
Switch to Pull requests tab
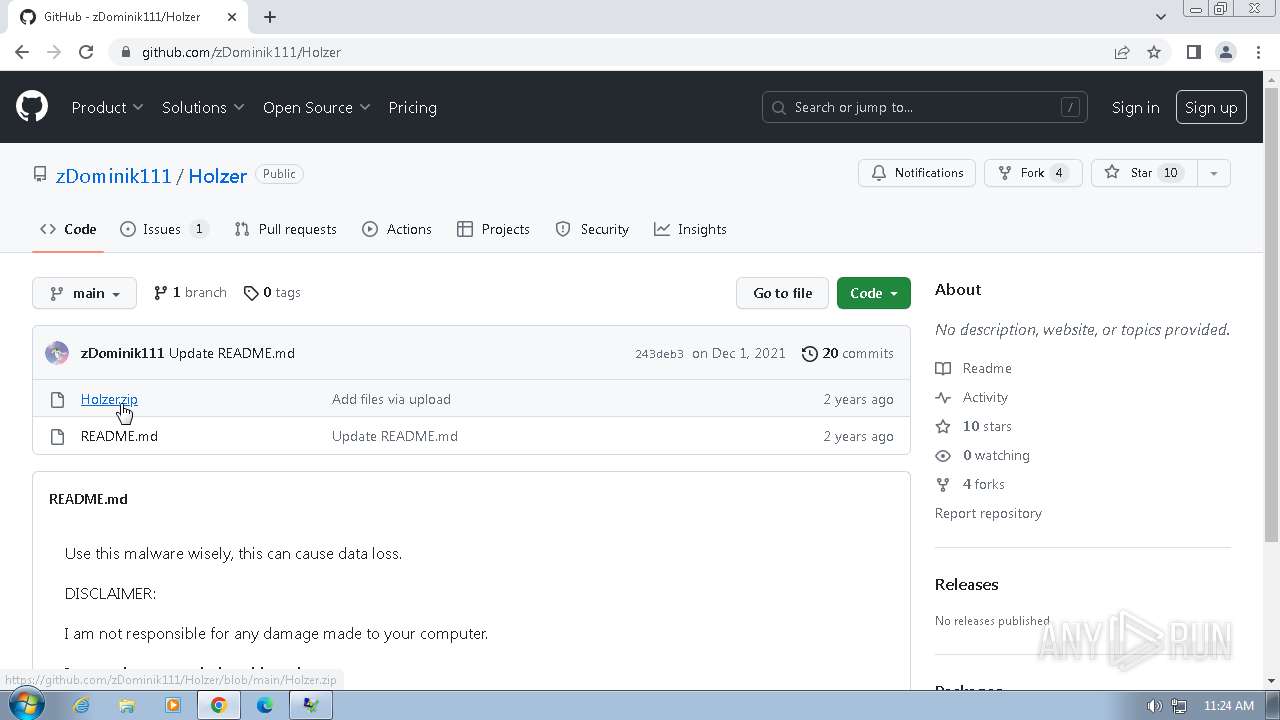click(285, 229)
